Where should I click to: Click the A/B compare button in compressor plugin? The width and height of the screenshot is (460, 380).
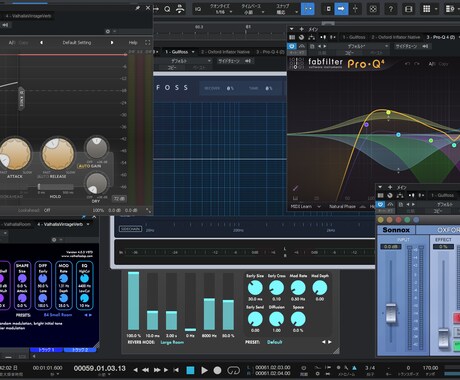[12, 43]
